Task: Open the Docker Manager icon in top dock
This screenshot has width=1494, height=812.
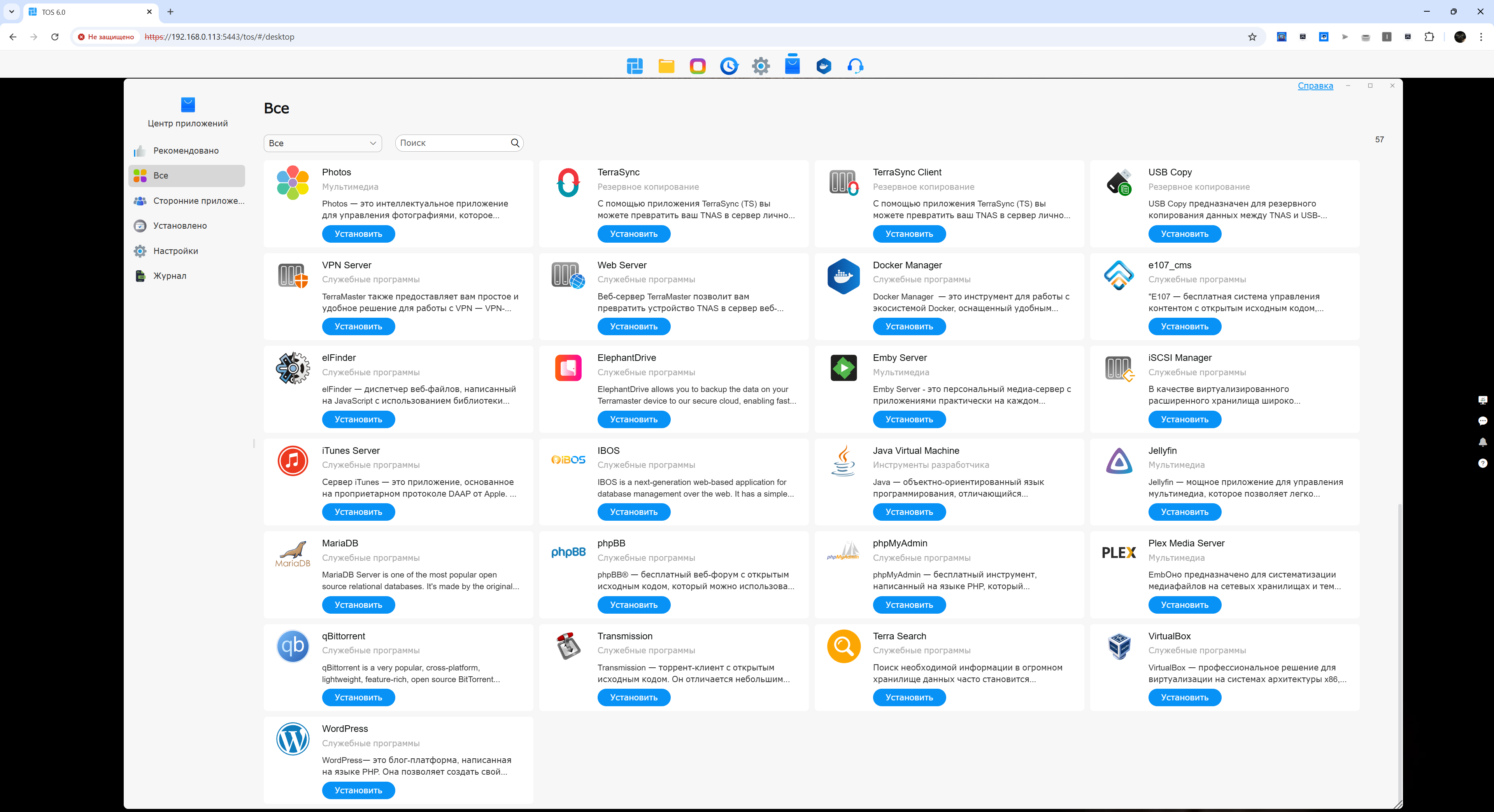Action: tap(824, 66)
